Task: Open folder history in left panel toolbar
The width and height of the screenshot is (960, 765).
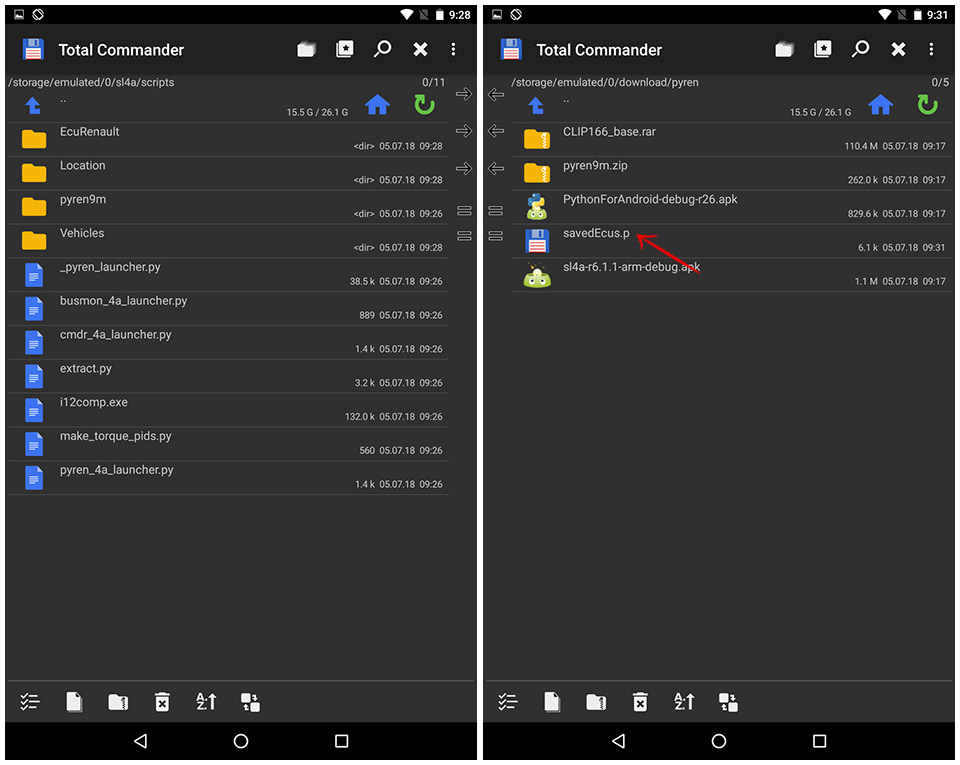Action: 306,50
